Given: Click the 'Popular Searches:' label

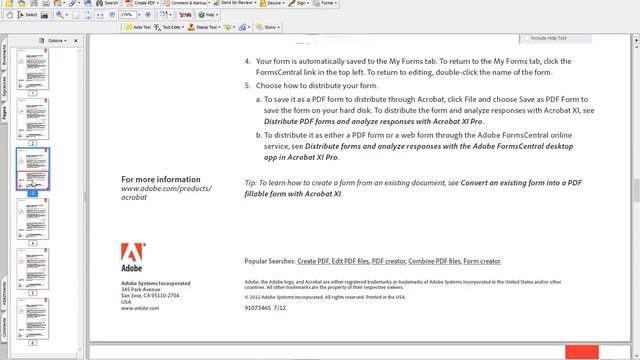Looking at the screenshot, I should (269, 261).
